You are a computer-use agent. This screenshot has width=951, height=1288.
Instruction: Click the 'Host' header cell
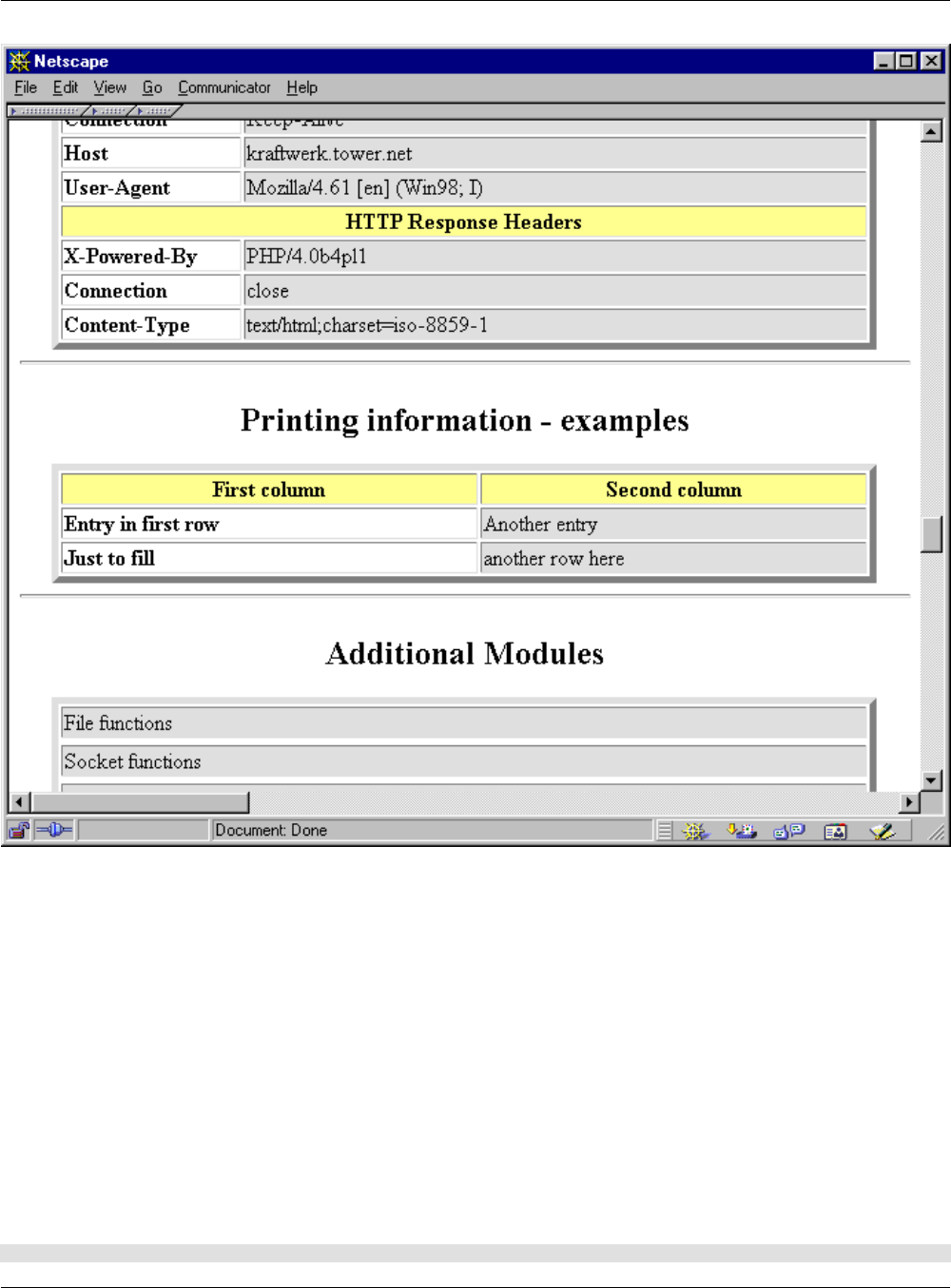pos(151,154)
